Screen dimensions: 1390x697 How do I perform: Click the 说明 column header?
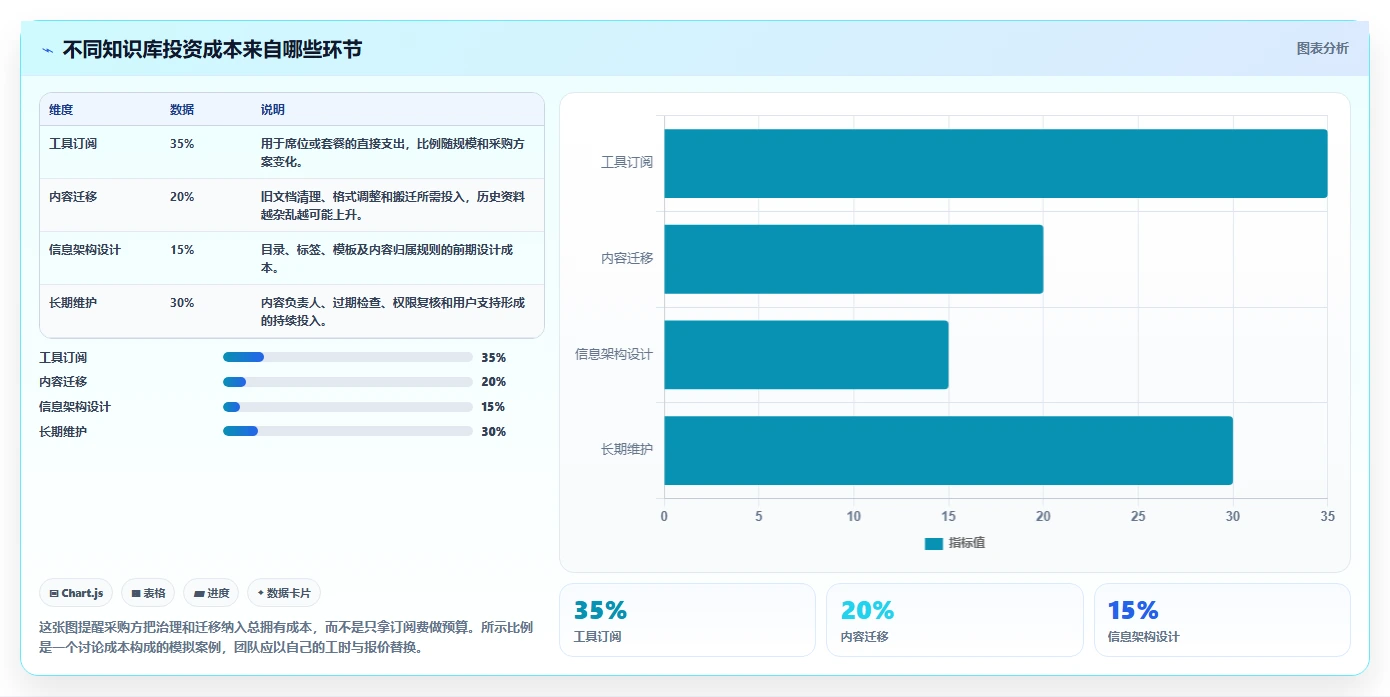[x=273, y=110]
